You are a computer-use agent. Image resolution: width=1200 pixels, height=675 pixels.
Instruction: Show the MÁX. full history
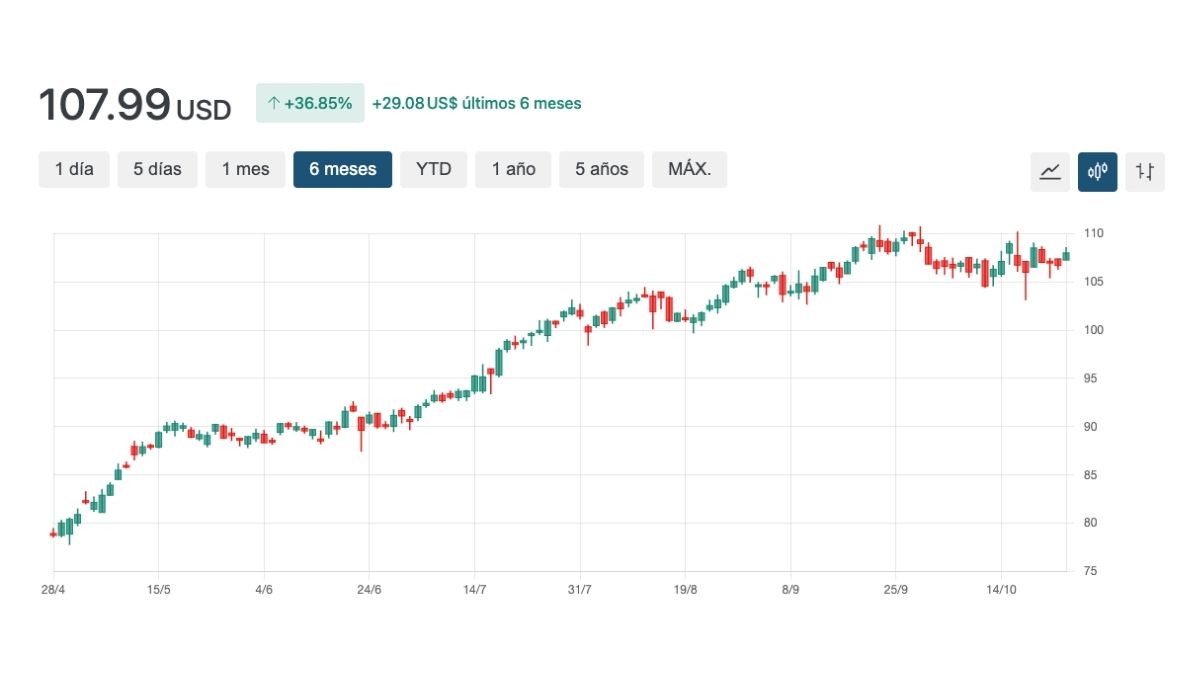click(689, 169)
